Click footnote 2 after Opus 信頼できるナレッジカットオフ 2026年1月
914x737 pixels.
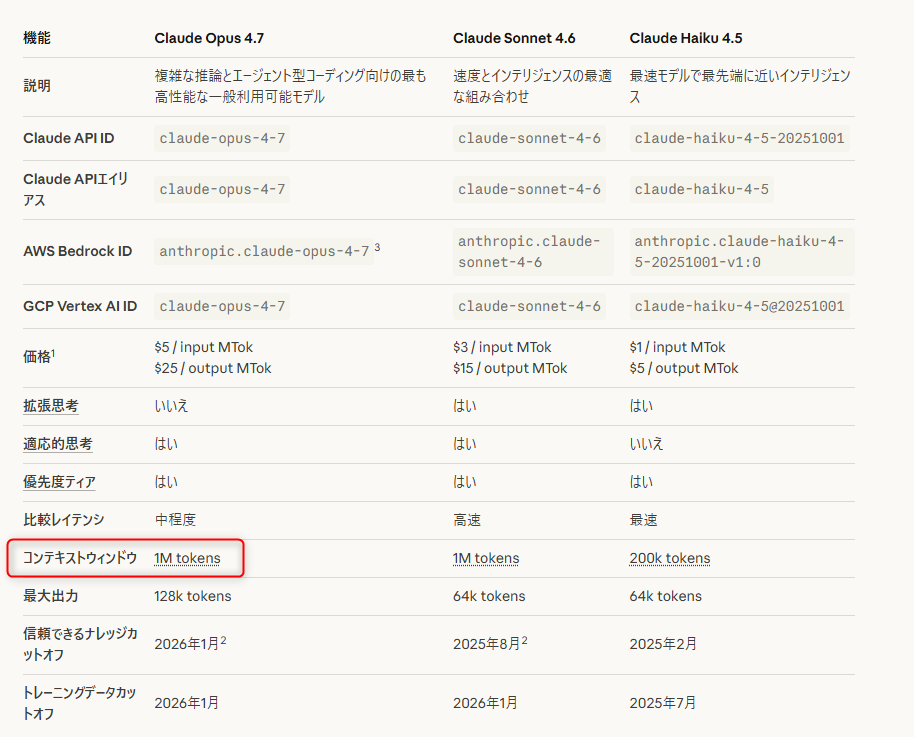click(x=223, y=641)
